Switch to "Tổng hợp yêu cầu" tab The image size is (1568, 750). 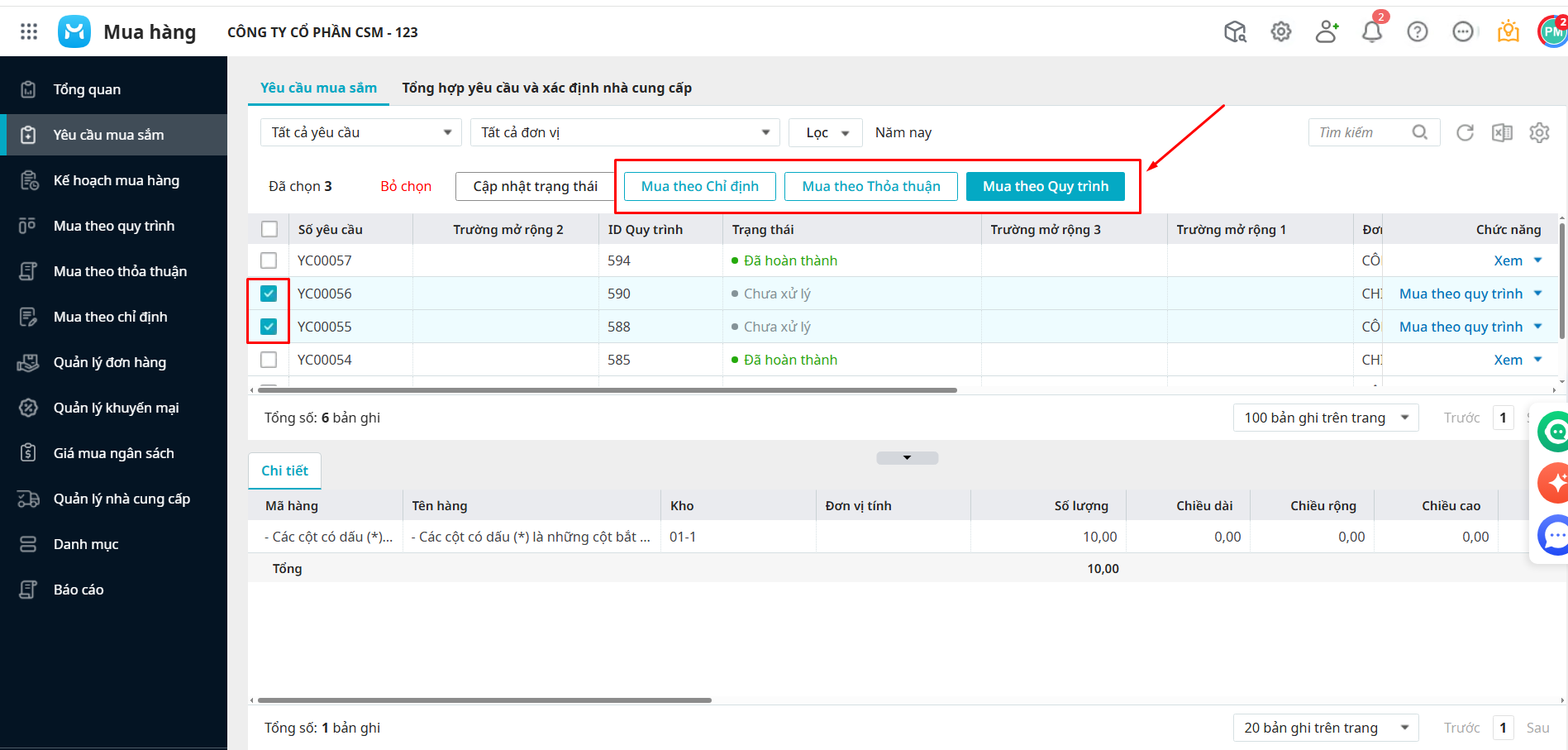click(x=546, y=88)
